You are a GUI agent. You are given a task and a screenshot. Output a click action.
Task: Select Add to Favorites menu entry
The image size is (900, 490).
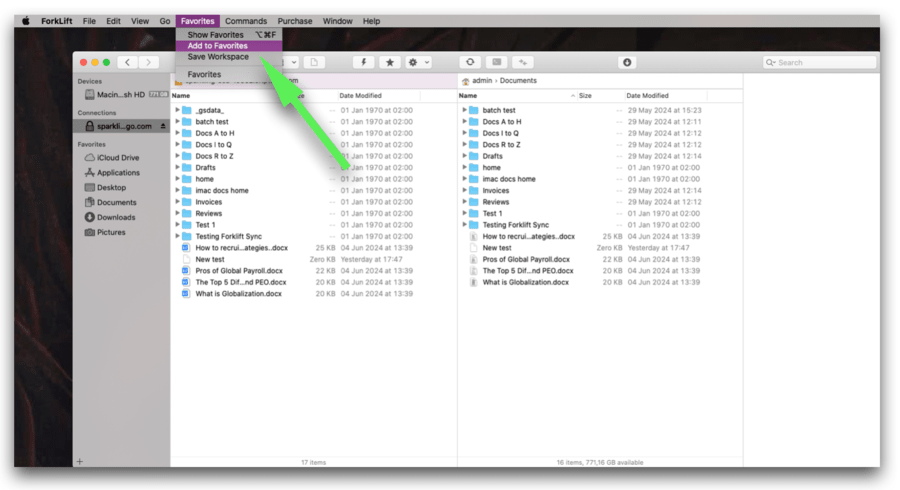pyautogui.click(x=229, y=46)
